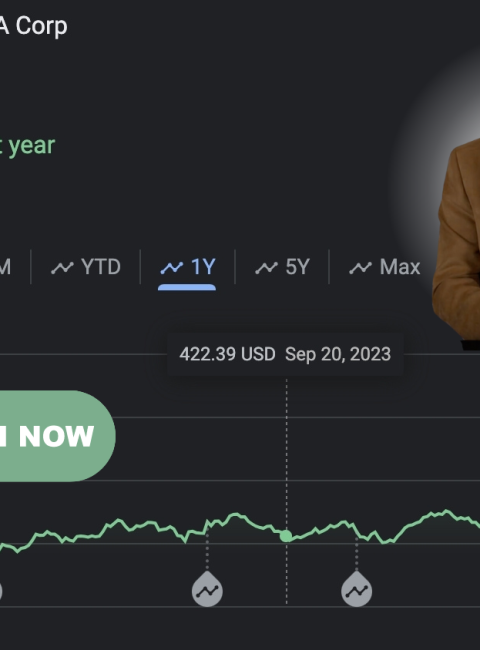480x650 pixels.
Task: Click the blue chart line icon beside 1Y
Action: pos(172,268)
